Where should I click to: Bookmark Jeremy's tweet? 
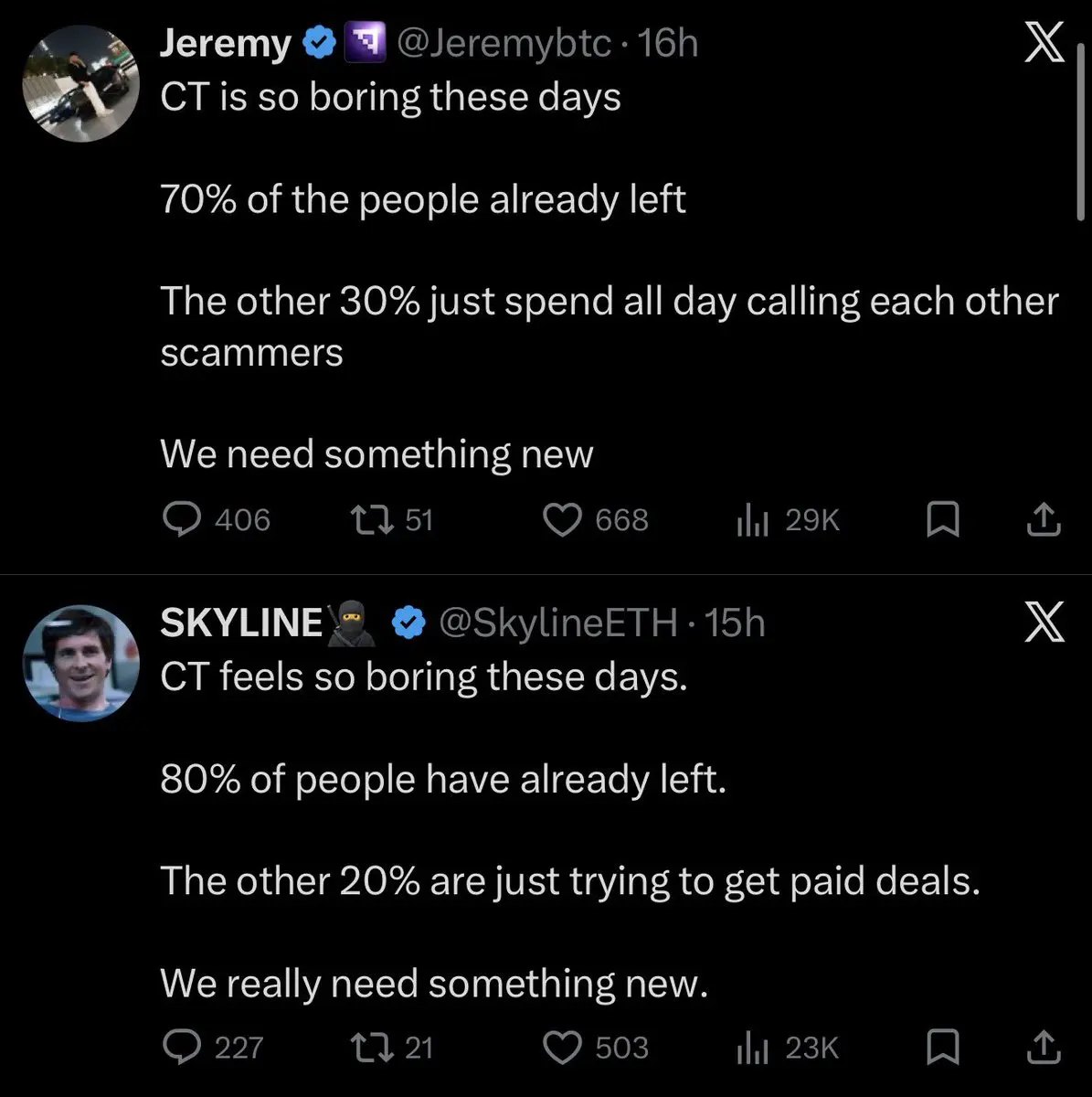coord(942,520)
